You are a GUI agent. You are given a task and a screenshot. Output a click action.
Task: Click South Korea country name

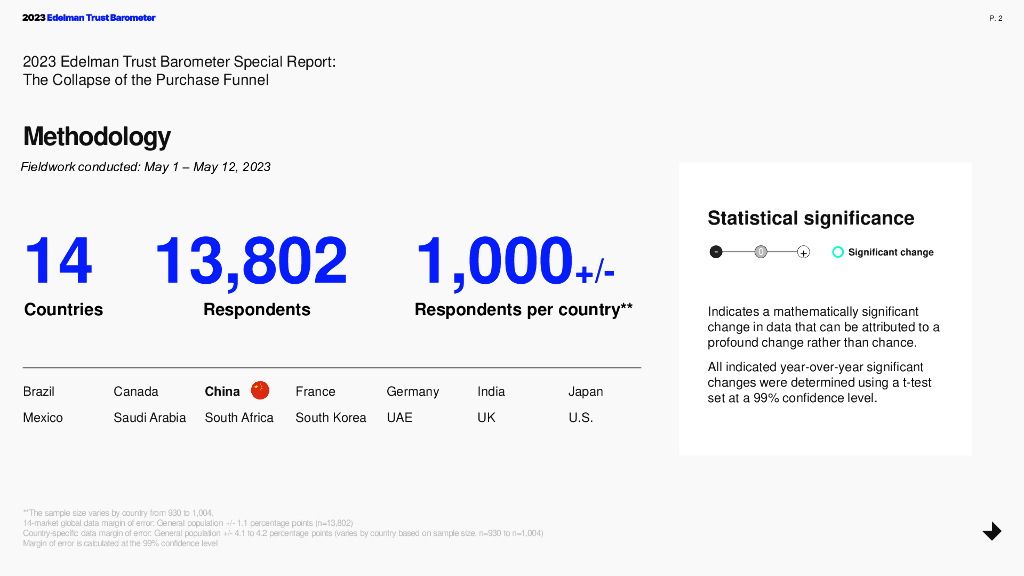tap(330, 417)
